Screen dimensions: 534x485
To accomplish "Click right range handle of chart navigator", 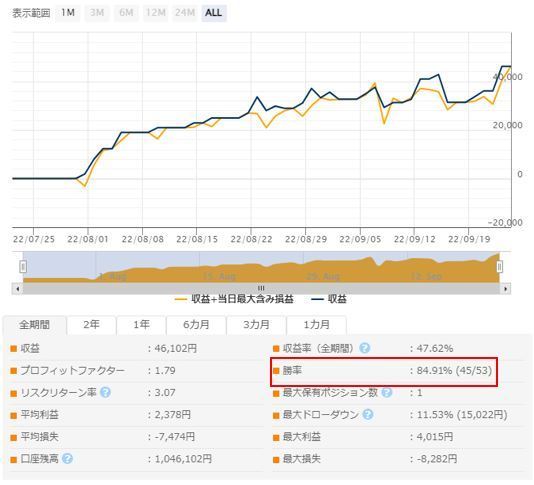I will point(500,266).
